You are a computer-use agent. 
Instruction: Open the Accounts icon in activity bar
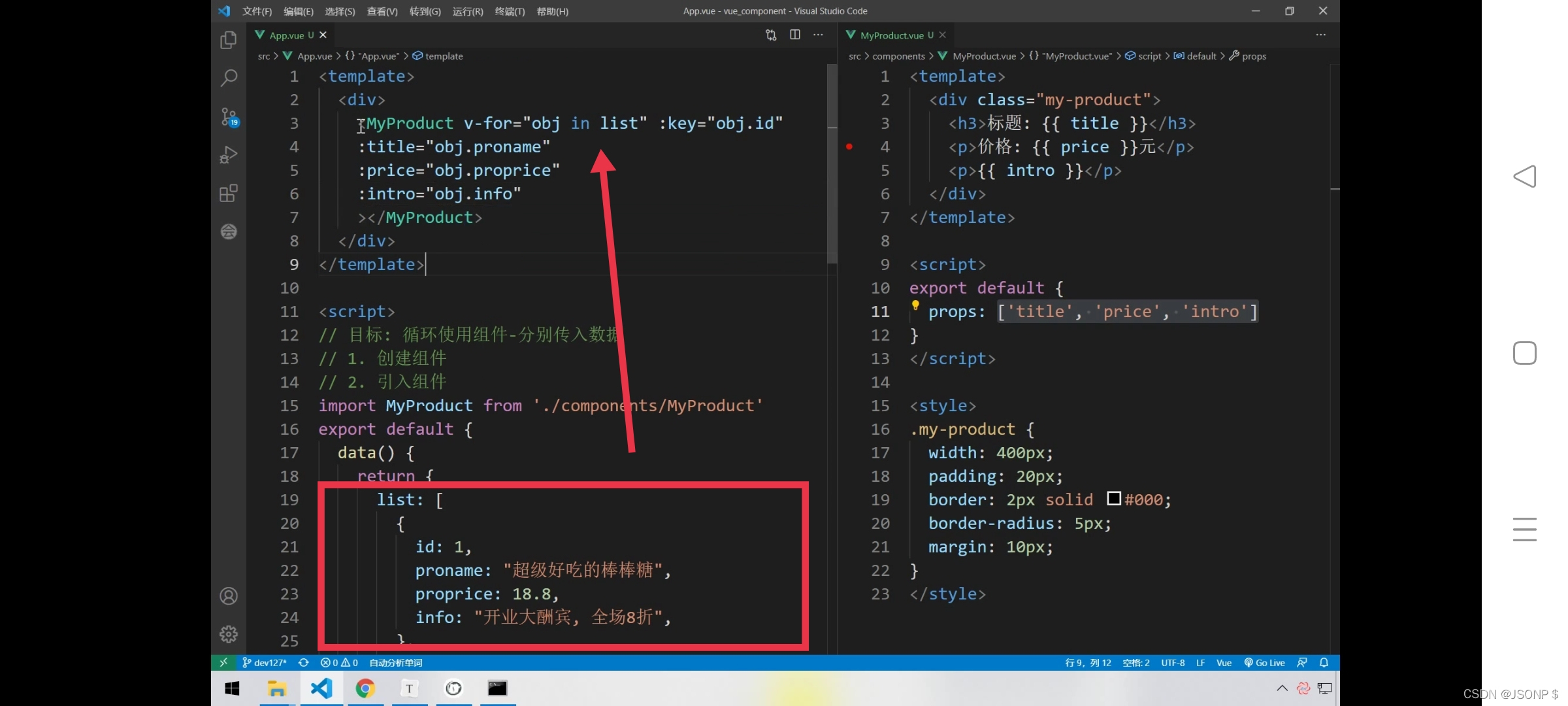point(228,596)
